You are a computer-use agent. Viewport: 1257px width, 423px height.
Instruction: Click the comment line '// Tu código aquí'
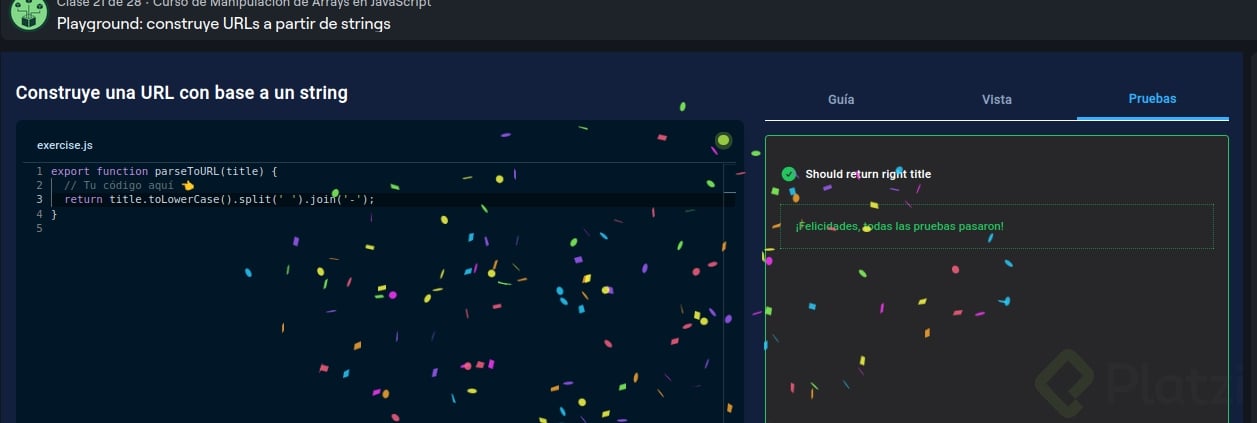point(119,186)
